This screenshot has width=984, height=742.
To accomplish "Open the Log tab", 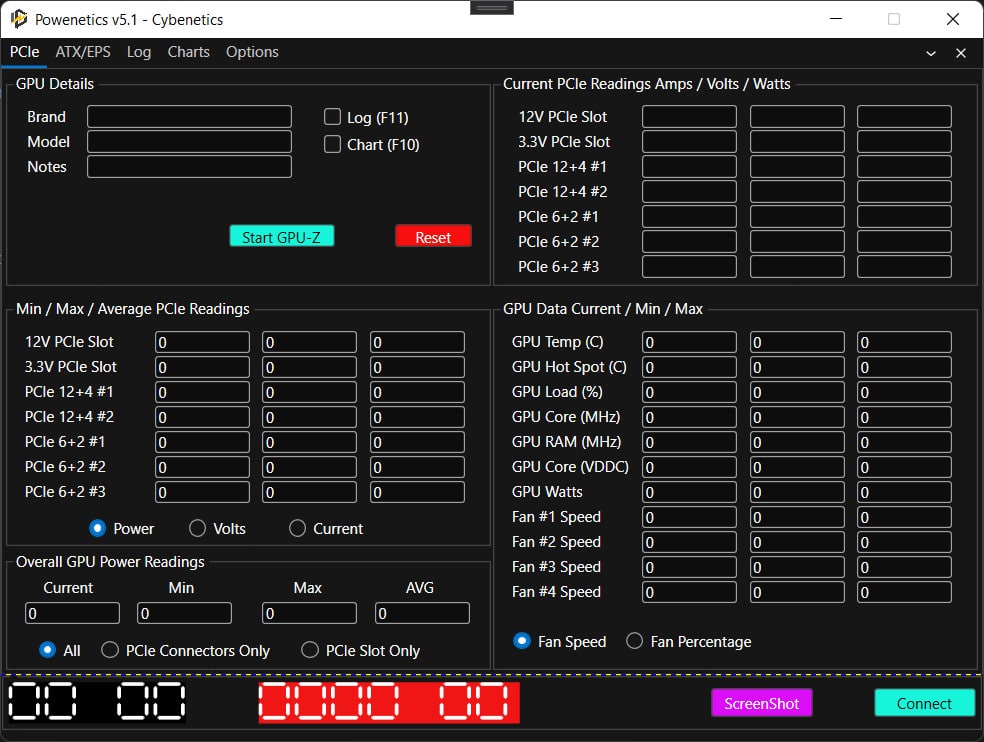I will click(x=139, y=52).
